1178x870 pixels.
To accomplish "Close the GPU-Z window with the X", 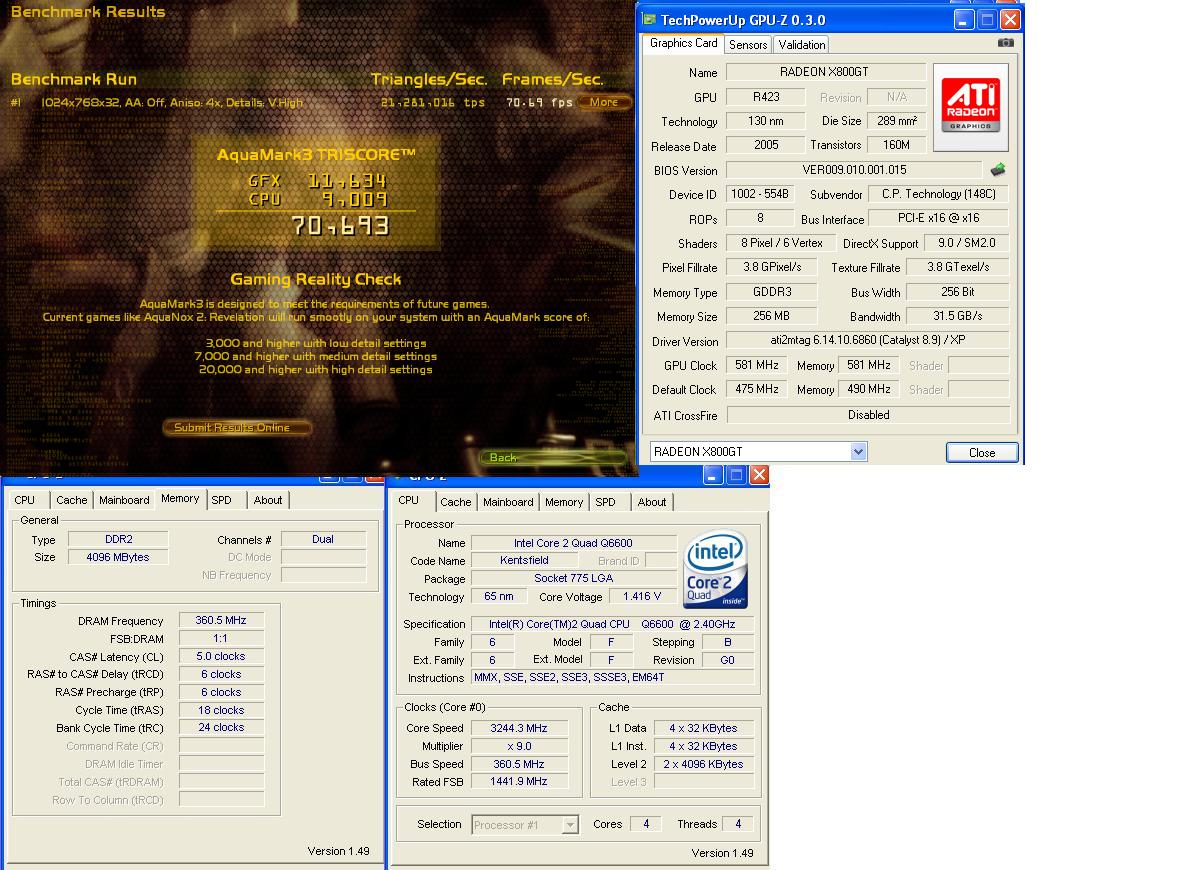I will [1010, 20].
